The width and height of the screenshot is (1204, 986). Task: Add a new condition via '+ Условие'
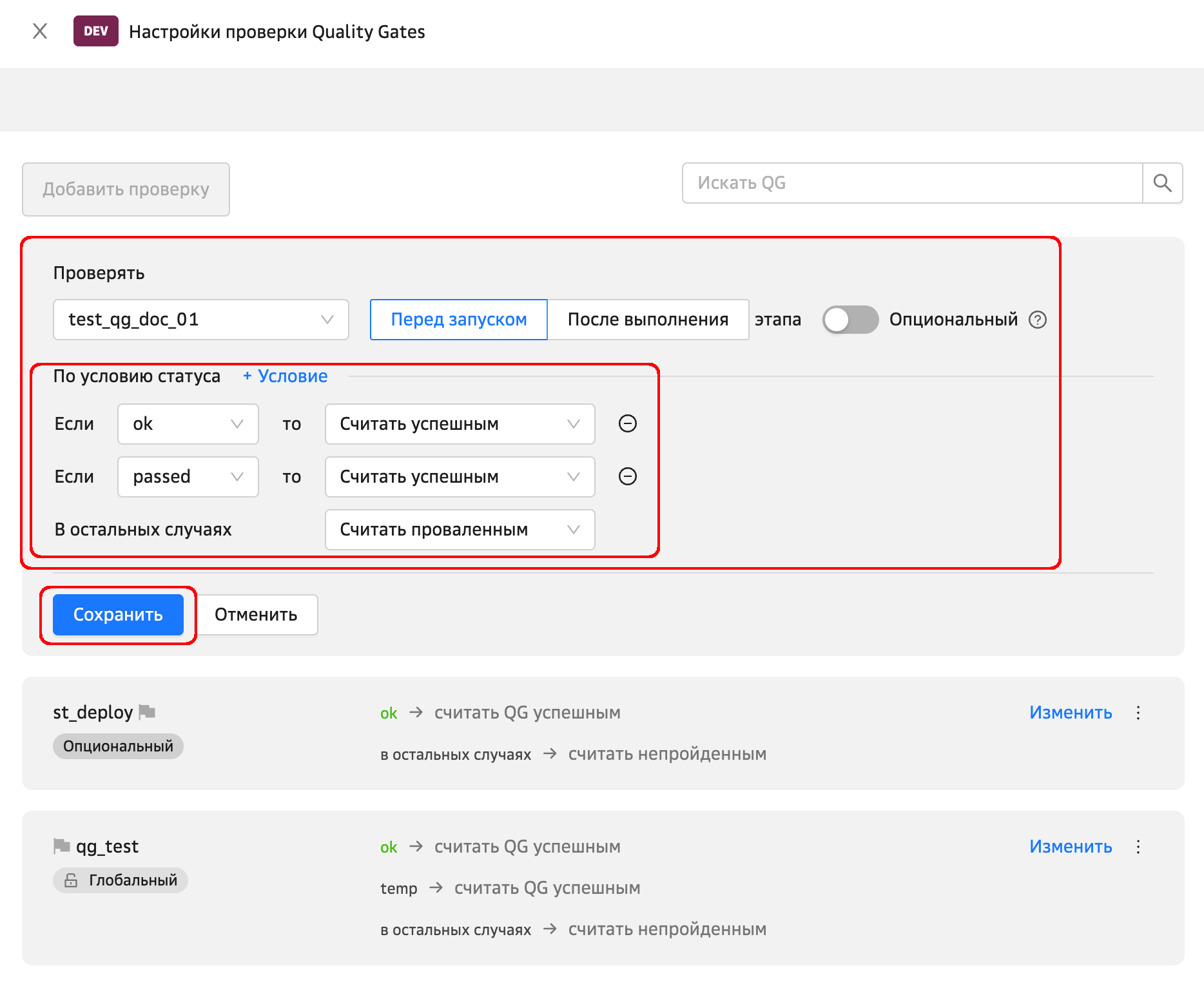[x=285, y=376]
